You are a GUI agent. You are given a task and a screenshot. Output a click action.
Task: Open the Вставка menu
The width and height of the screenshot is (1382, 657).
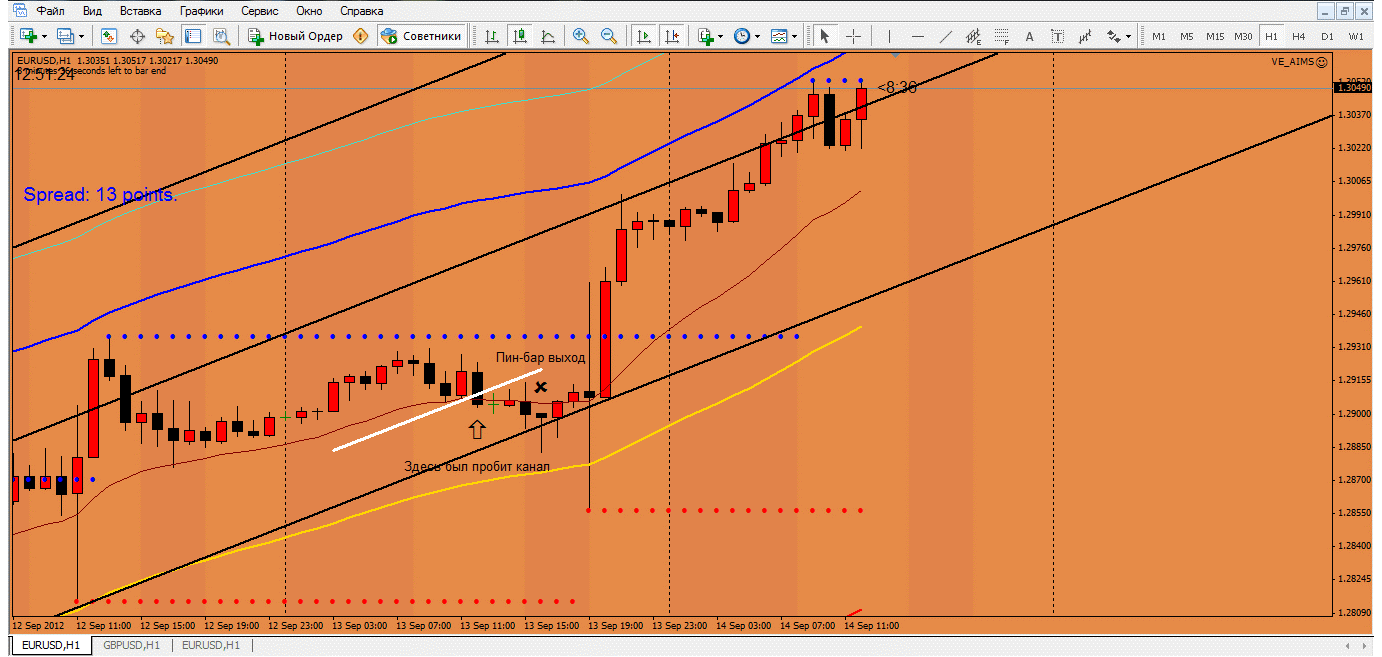(x=140, y=11)
